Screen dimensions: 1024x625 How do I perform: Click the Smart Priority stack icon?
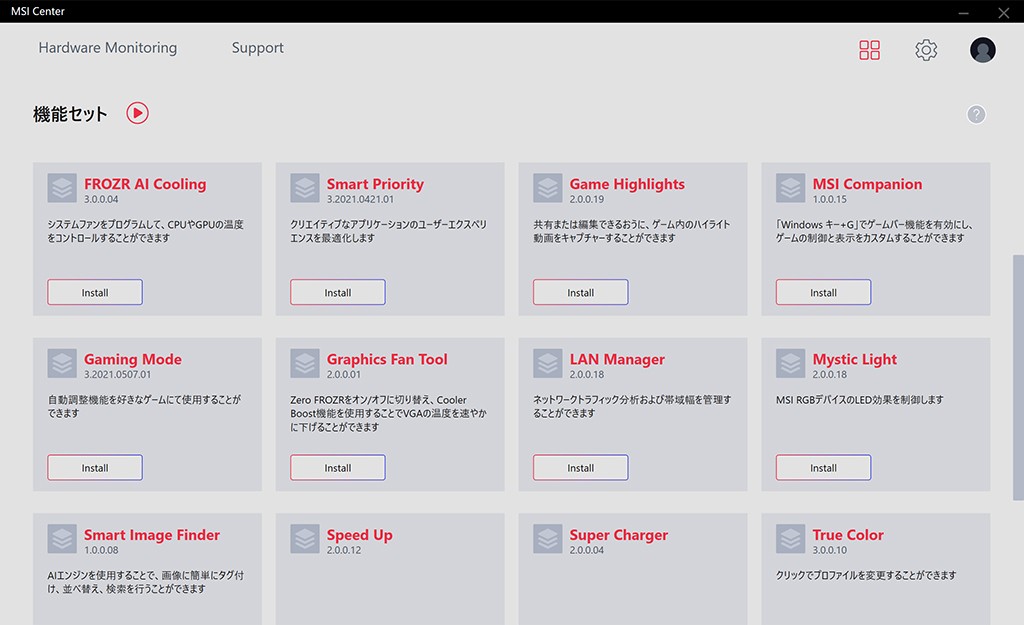click(x=305, y=188)
